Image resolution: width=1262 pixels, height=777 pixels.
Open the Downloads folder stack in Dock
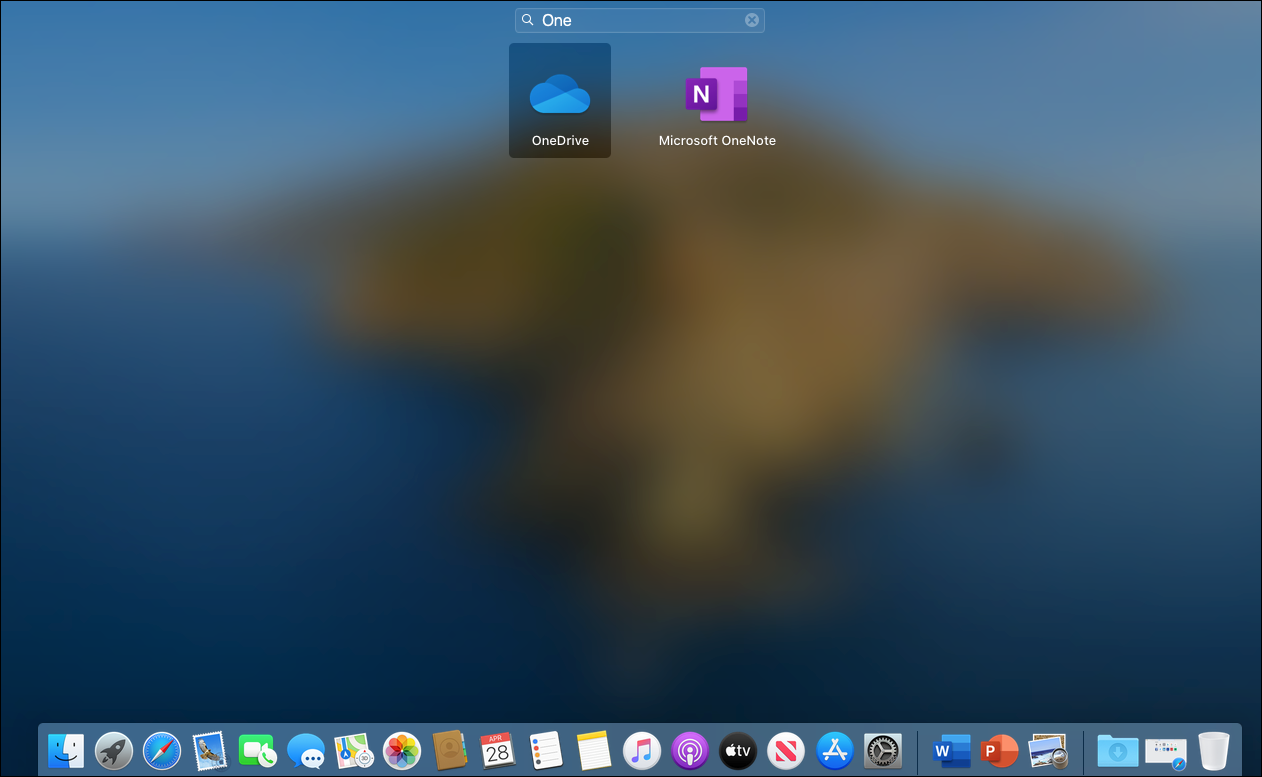pos(1117,749)
